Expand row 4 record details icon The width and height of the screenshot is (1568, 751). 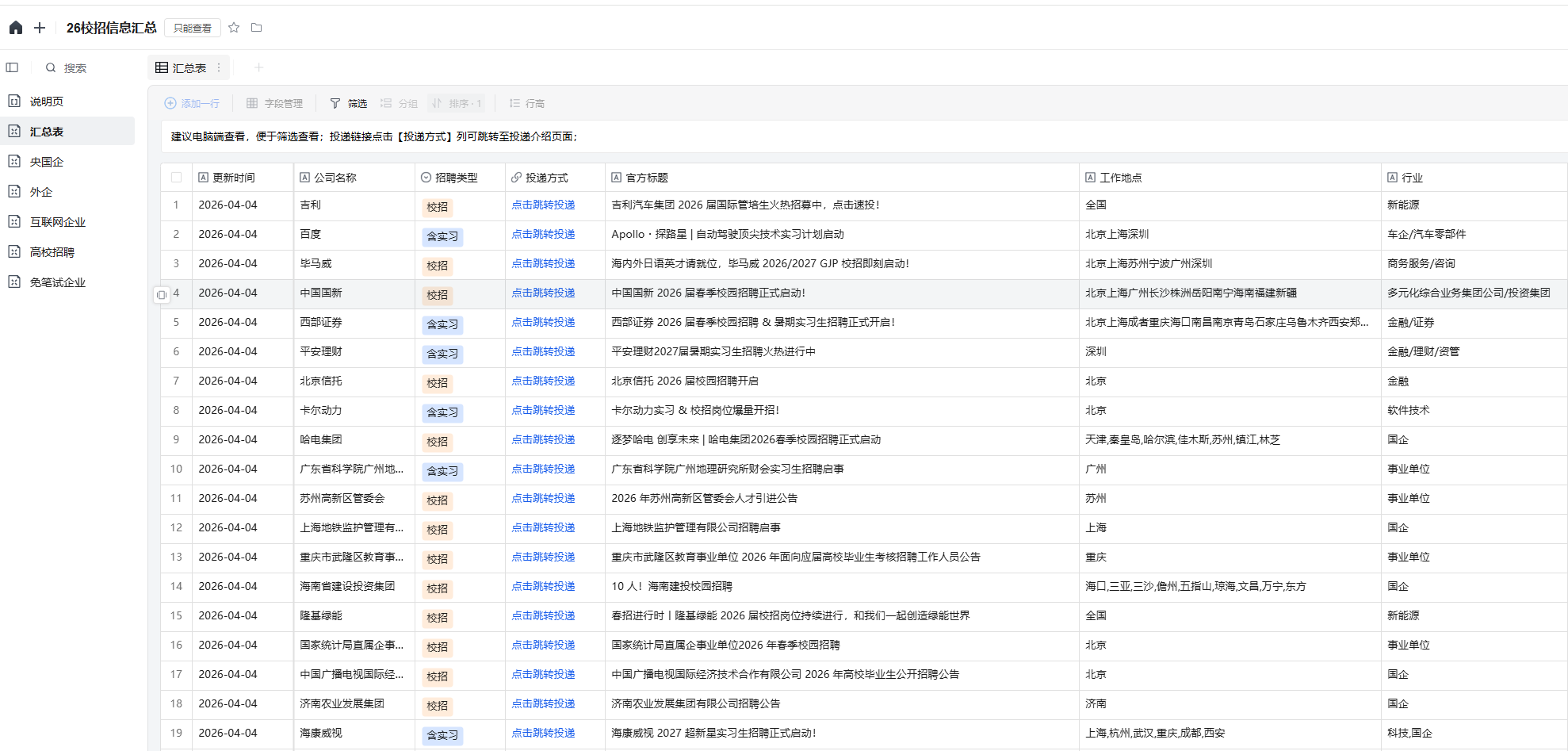pyautogui.click(x=162, y=294)
